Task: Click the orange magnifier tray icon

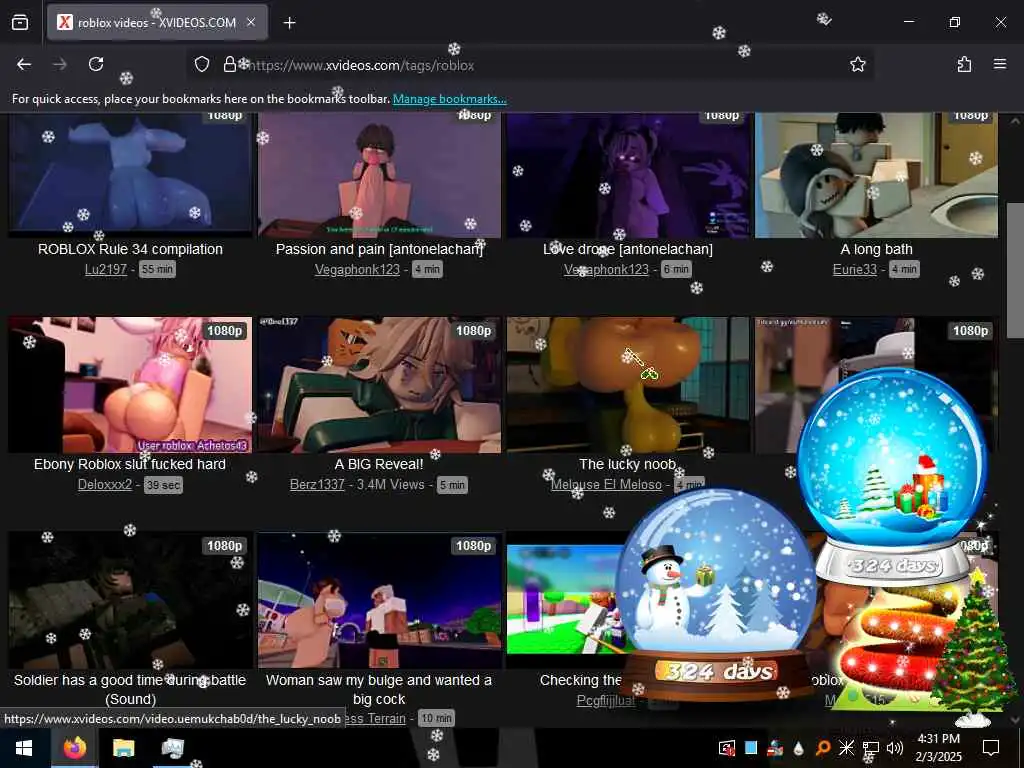Action: tap(823, 748)
